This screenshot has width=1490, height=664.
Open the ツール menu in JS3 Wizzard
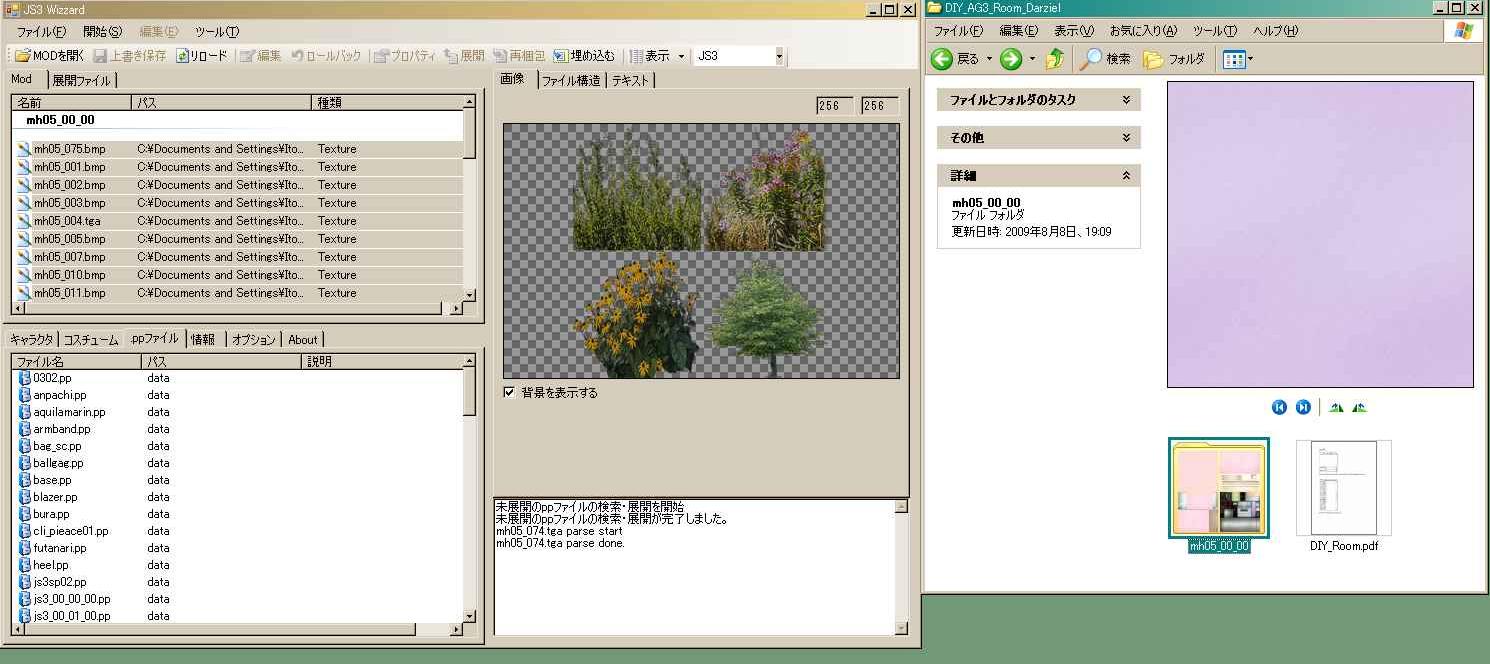pyautogui.click(x=216, y=32)
